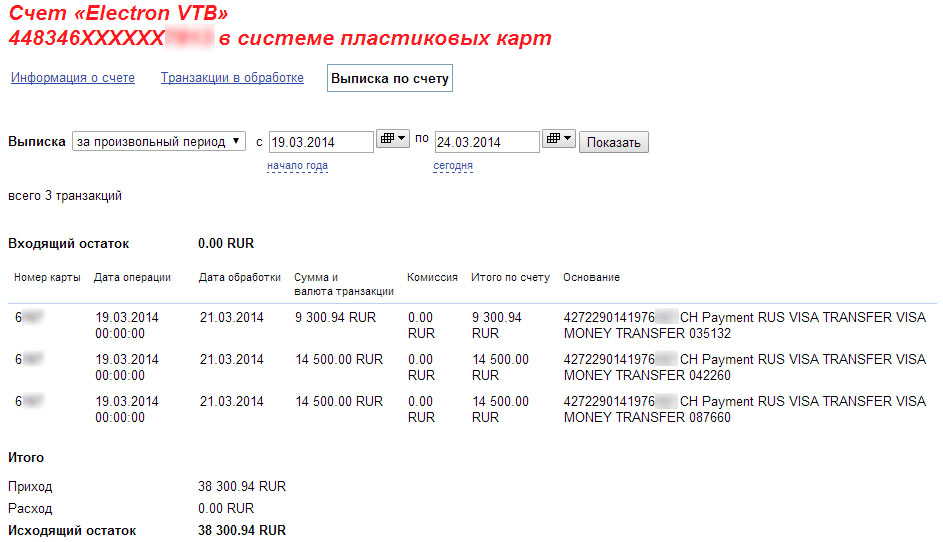Open the end date calendar picker
Screen dimensions: 943x542
[559, 138]
